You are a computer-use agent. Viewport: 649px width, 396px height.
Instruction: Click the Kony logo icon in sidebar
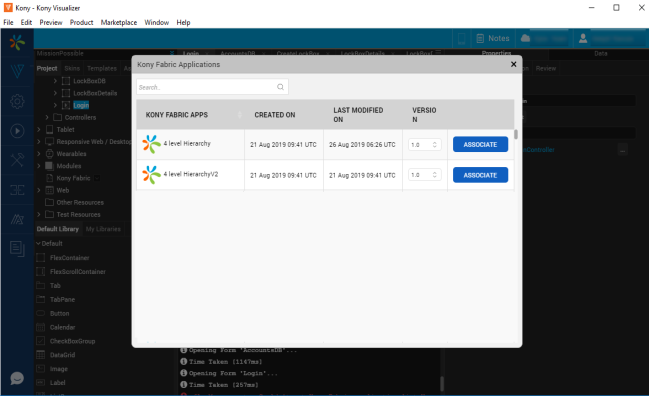(17, 42)
